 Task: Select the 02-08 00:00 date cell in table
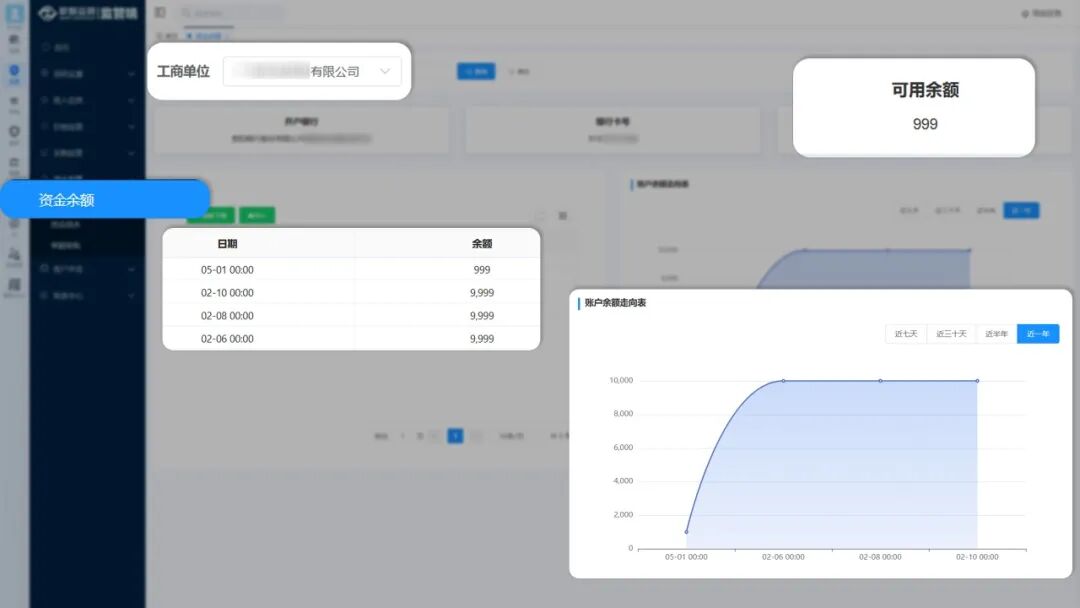(x=227, y=316)
